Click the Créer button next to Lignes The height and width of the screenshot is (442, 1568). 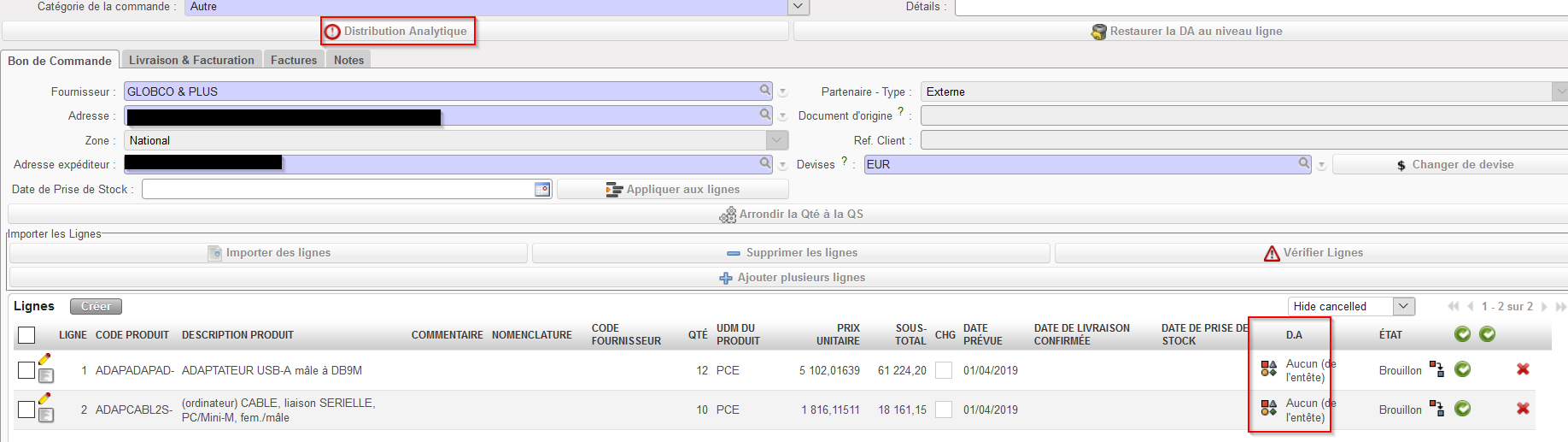[96, 306]
